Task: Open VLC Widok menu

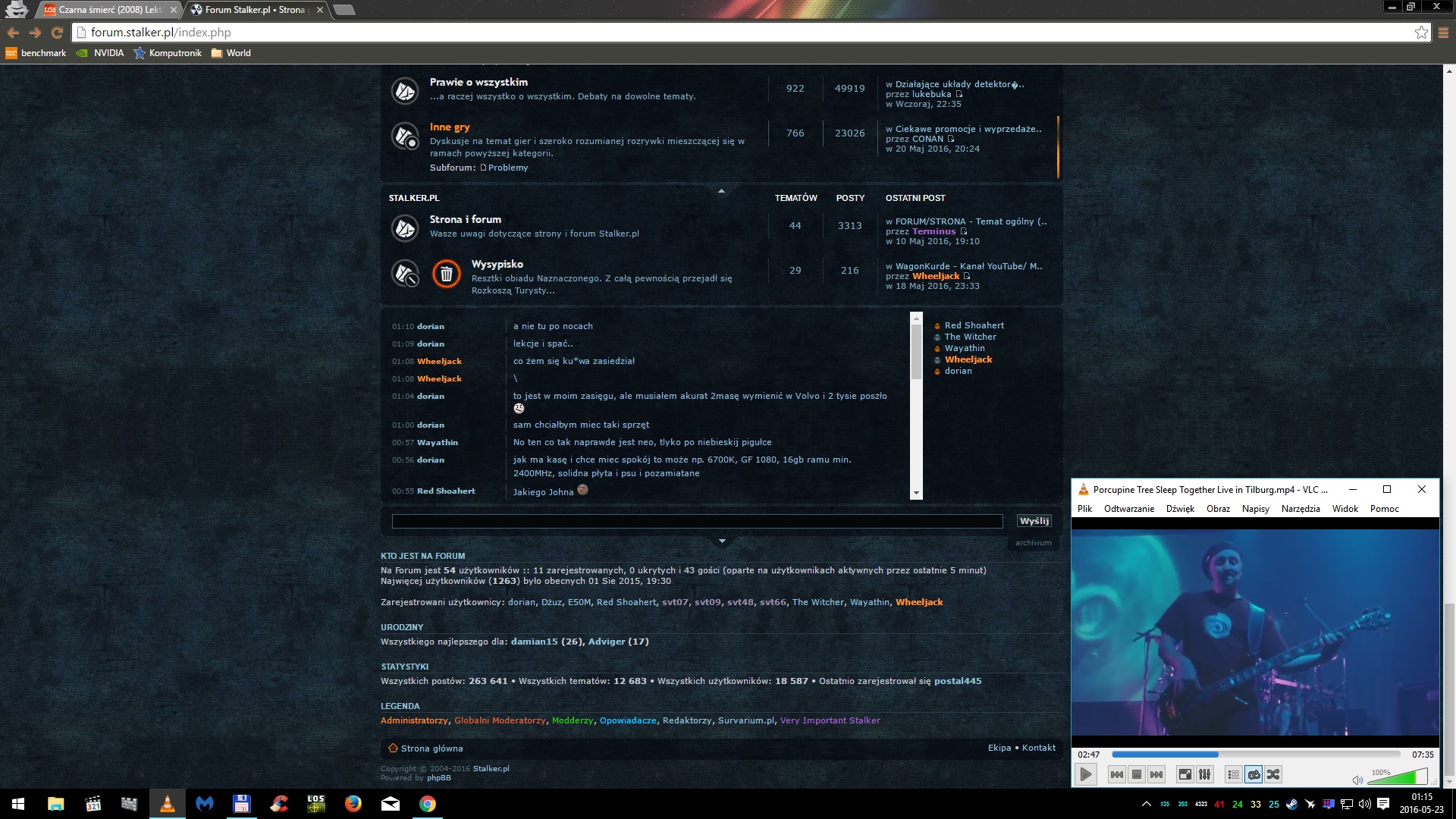Action: (1345, 509)
